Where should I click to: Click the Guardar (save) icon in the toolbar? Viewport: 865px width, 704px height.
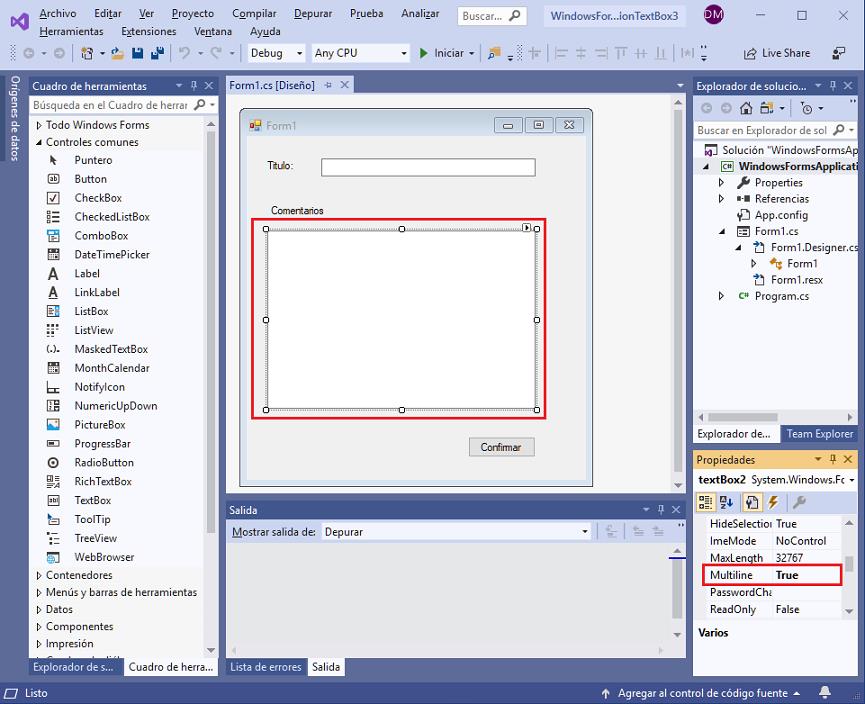[x=137, y=53]
